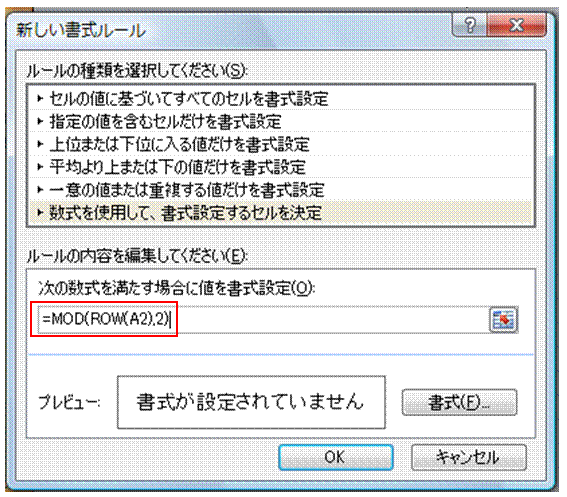Viewport: 567px width, 497px height.
Task: Click the 書式が設定されていません preview box
Action: coord(251,402)
